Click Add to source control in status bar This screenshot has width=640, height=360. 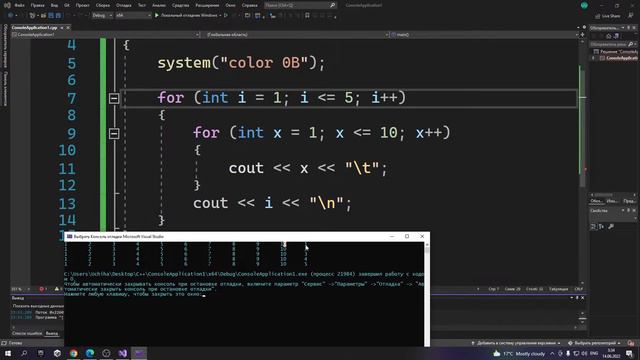[x=516, y=343]
